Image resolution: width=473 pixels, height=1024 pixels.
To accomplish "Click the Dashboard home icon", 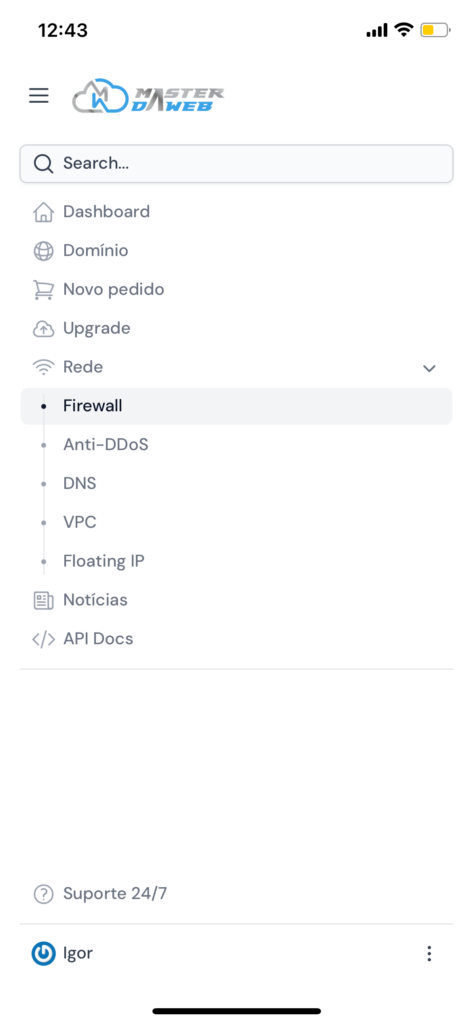I will point(43,212).
